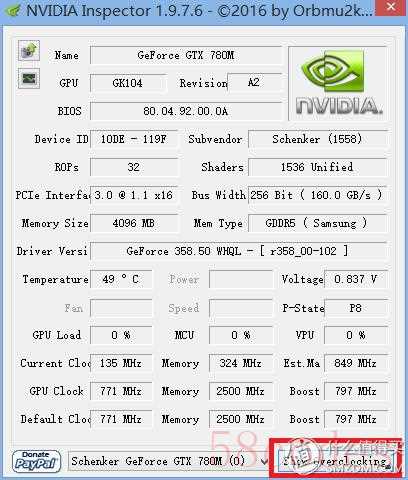Expand the Schenker GeForce GTX 780M dropdown
The image size is (408, 480).
pos(169,461)
